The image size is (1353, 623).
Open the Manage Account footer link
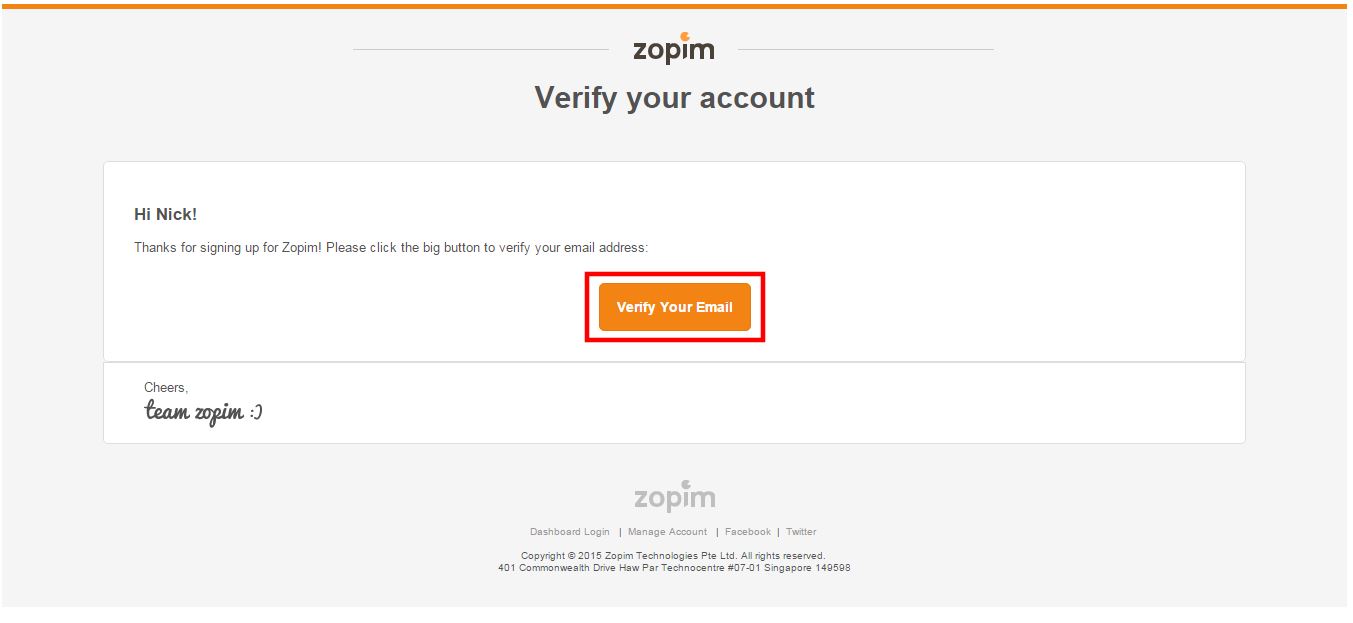[667, 532]
